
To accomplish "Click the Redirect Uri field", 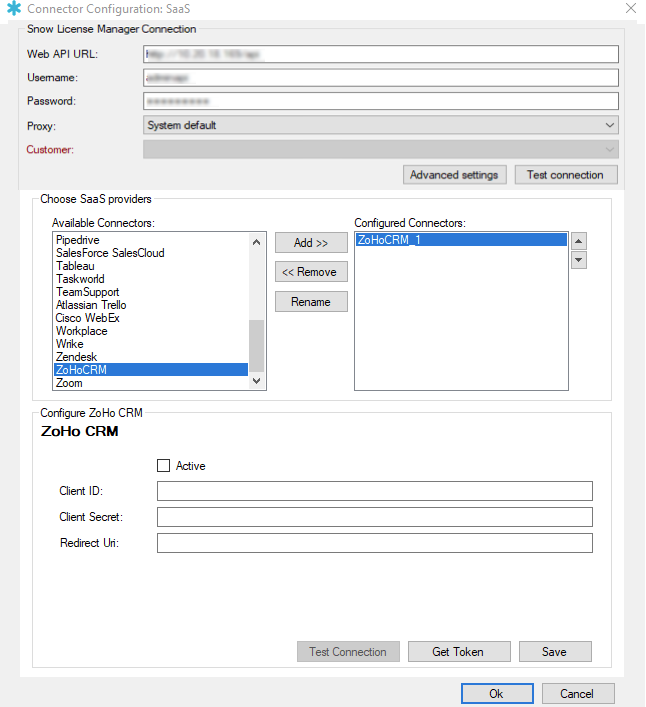I will click(x=375, y=543).
